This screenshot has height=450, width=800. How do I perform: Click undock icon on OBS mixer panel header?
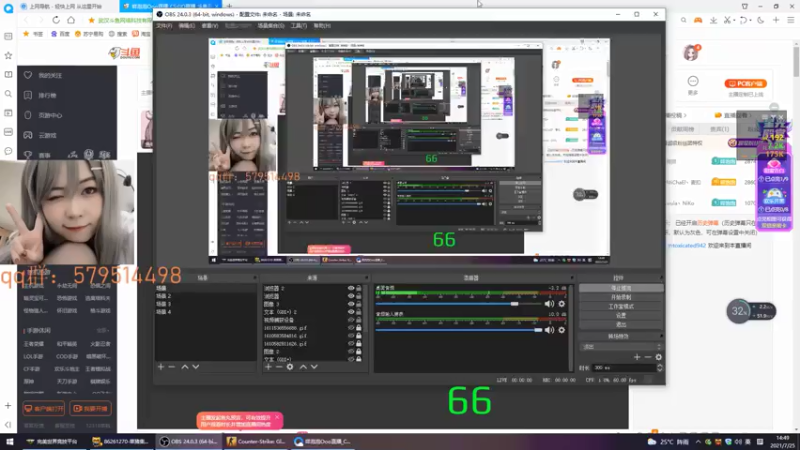[571, 278]
